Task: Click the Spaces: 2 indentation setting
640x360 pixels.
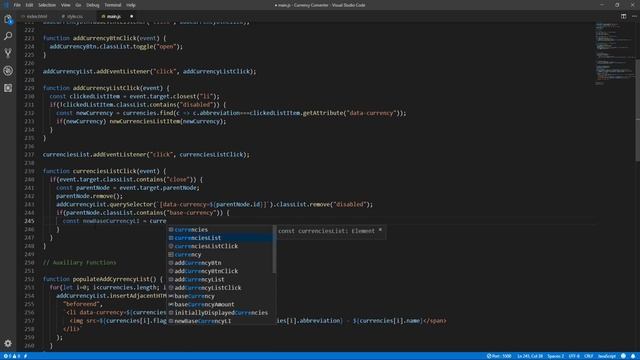Action: point(556,356)
